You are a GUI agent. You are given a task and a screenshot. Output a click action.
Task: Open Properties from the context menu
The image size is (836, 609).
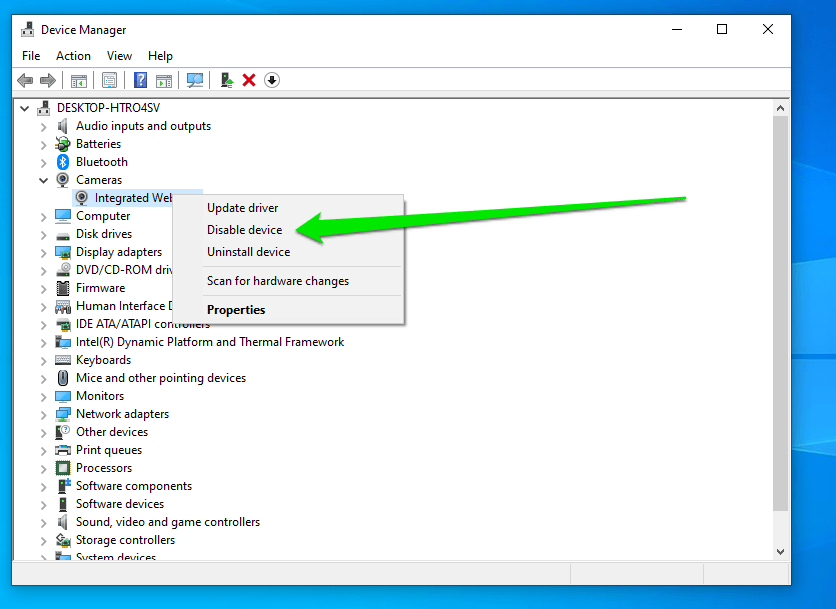pyautogui.click(x=236, y=310)
